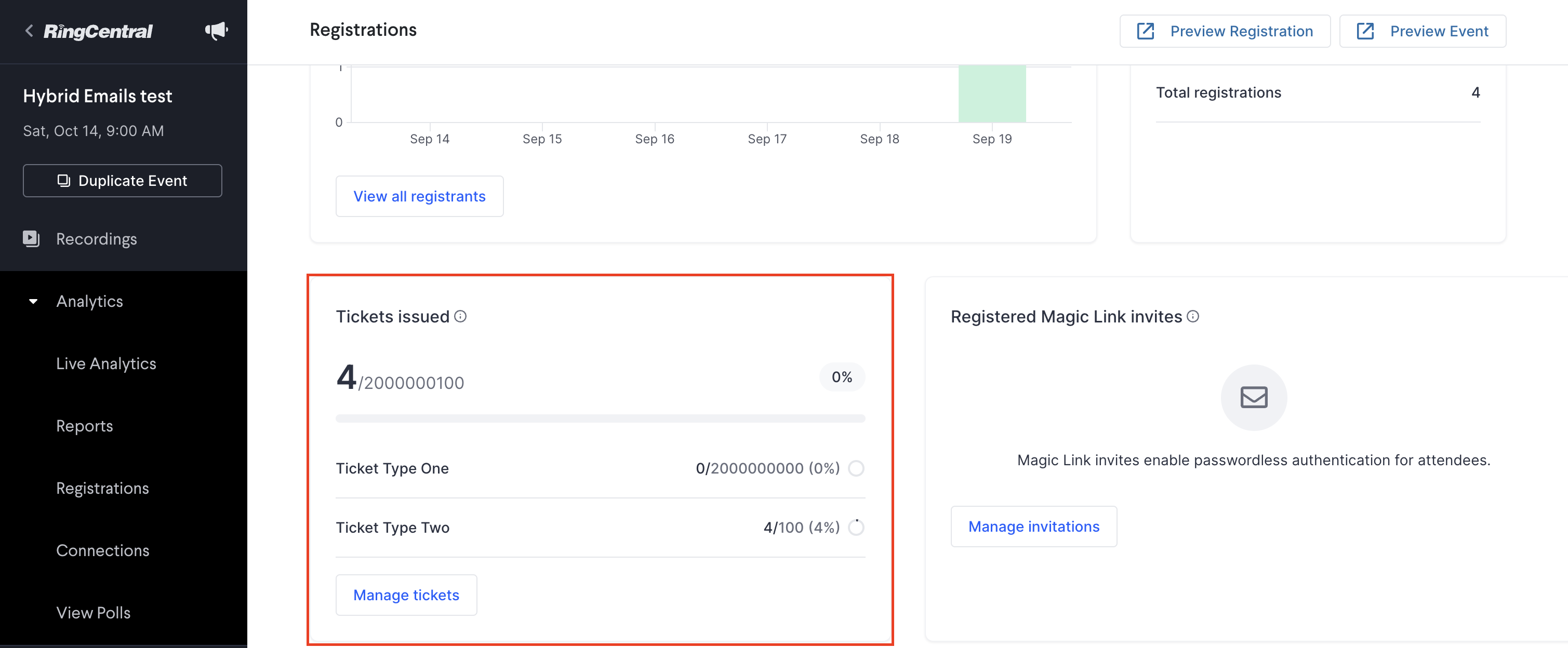Click the Ticket Type Two progress ring

(x=856, y=528)
